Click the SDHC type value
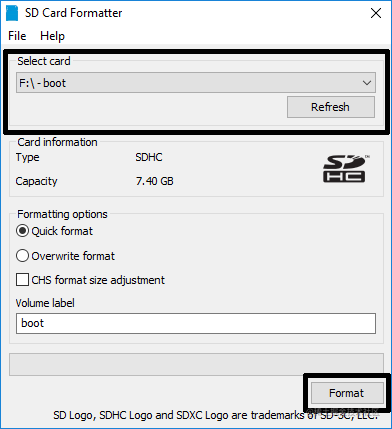The width and height of the screenshot is (392, 429). point(149,157)
